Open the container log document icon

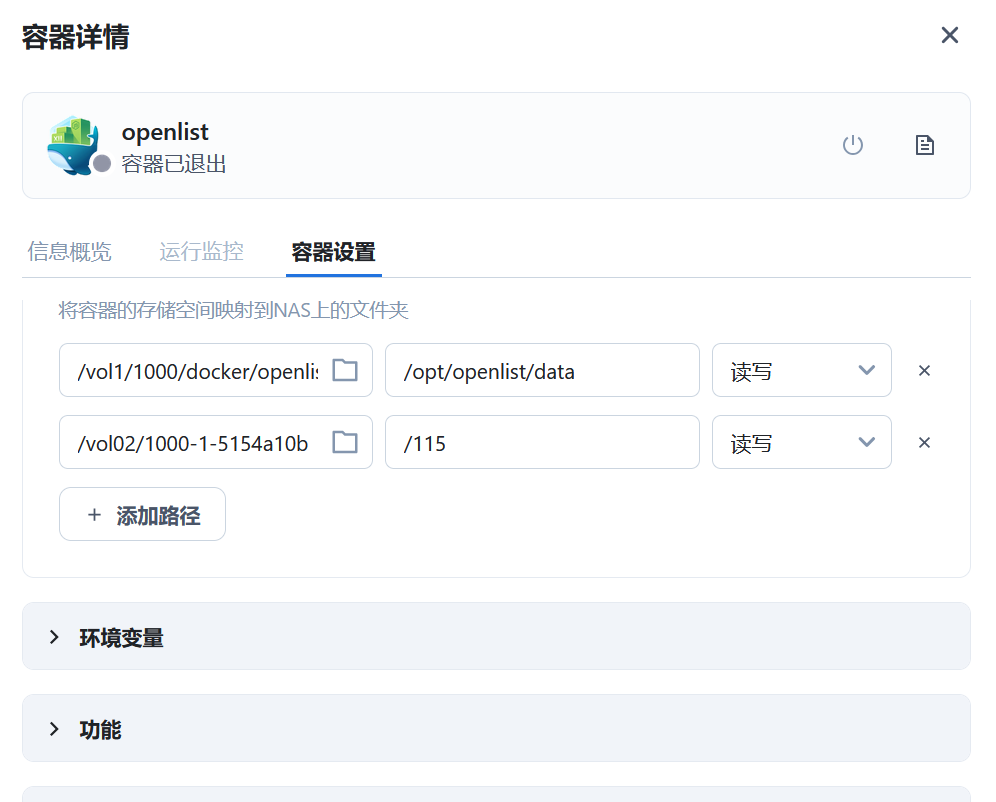point(924,145)
